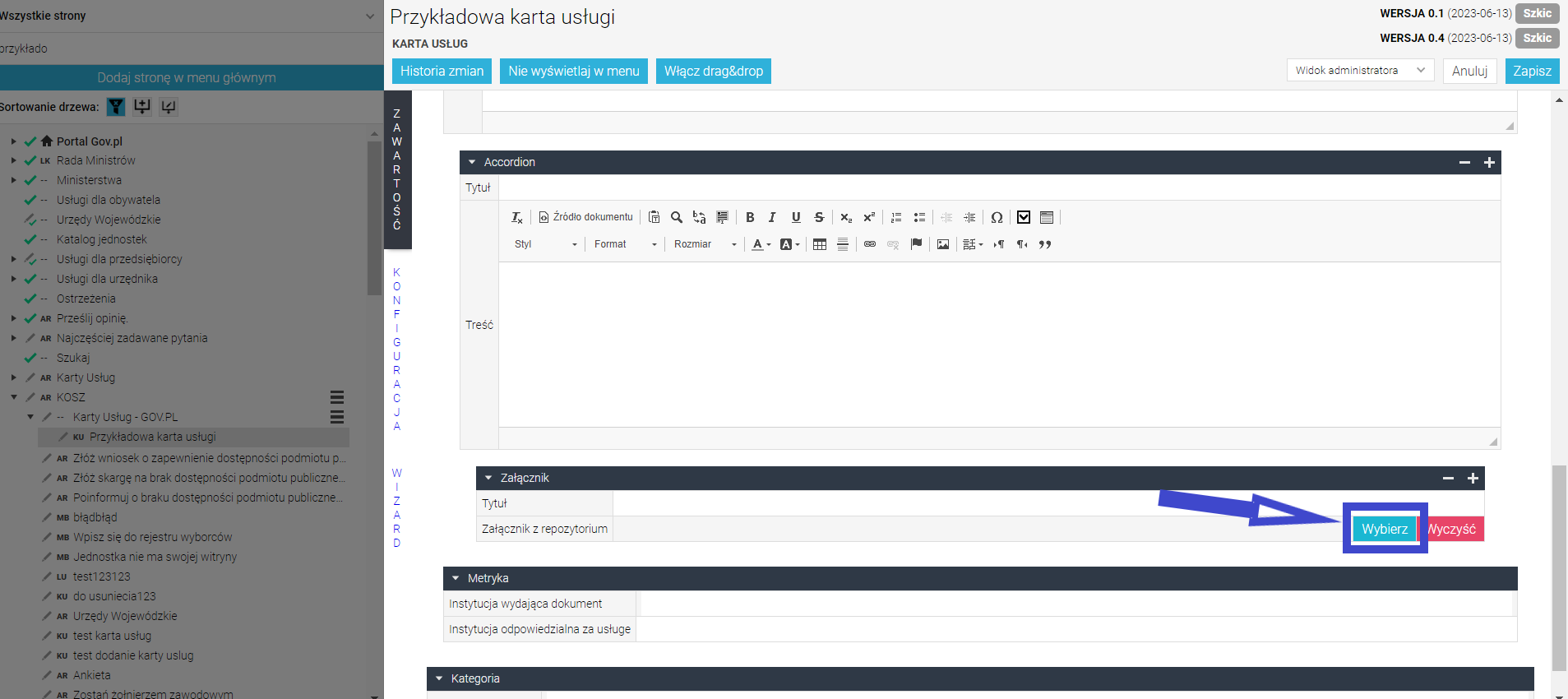Click the Zapisz button

point(1533,71)
